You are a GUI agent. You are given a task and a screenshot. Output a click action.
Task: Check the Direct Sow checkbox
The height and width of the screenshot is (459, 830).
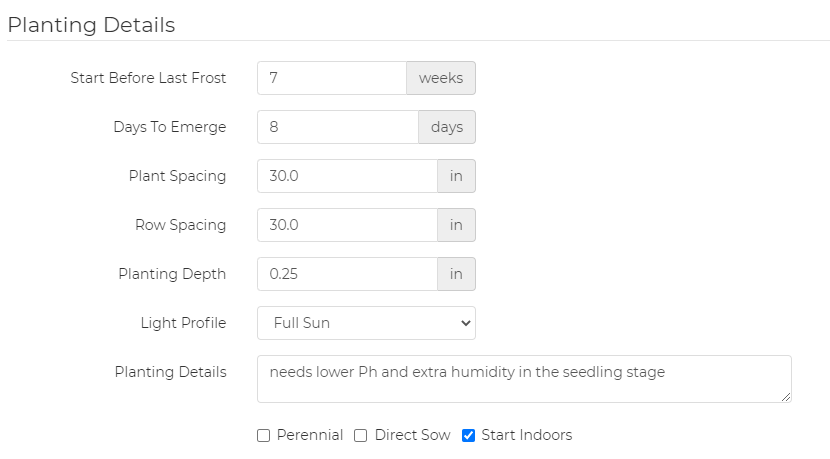tap(362, 436)
